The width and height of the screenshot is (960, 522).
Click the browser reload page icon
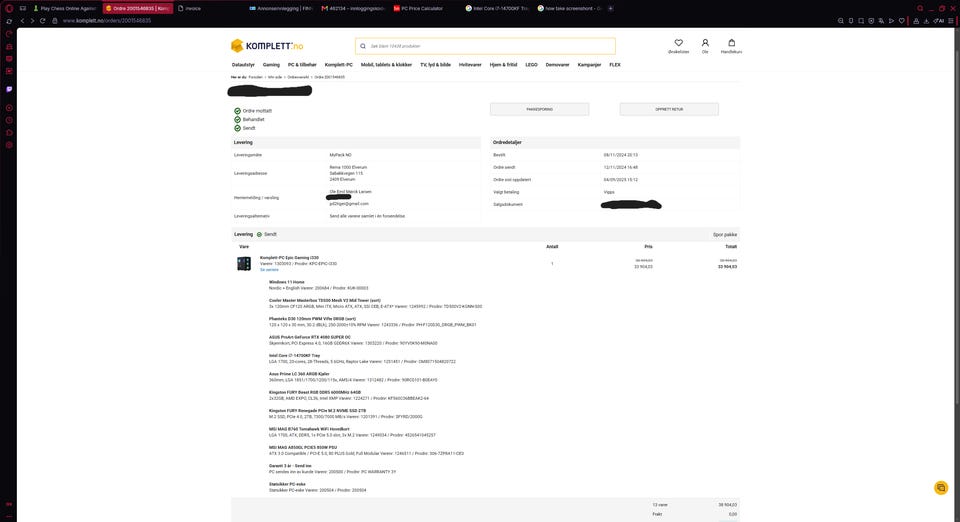(x=42, y=21)
